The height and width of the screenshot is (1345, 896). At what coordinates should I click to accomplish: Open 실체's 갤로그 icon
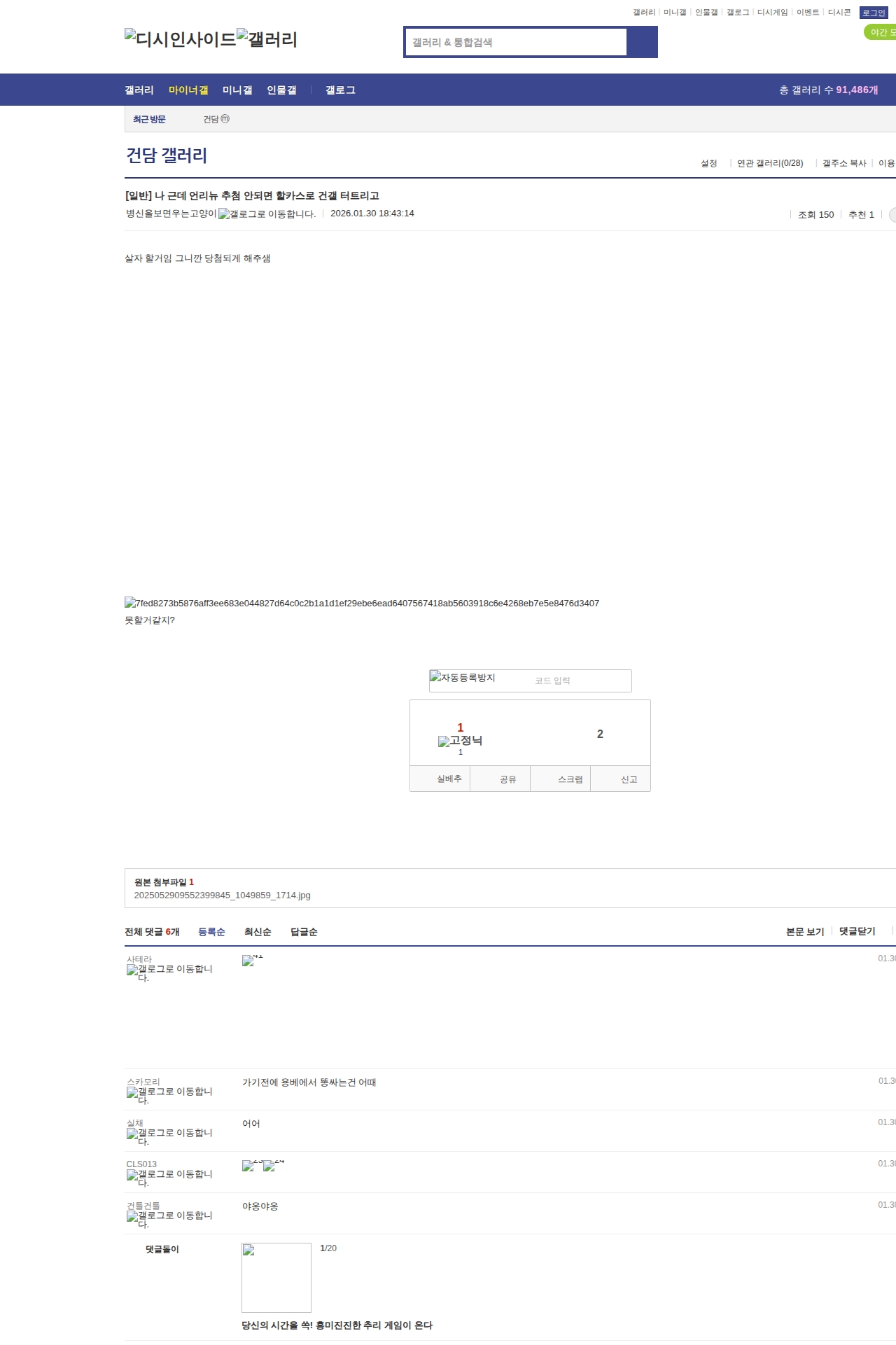[x=169, y=1137]
